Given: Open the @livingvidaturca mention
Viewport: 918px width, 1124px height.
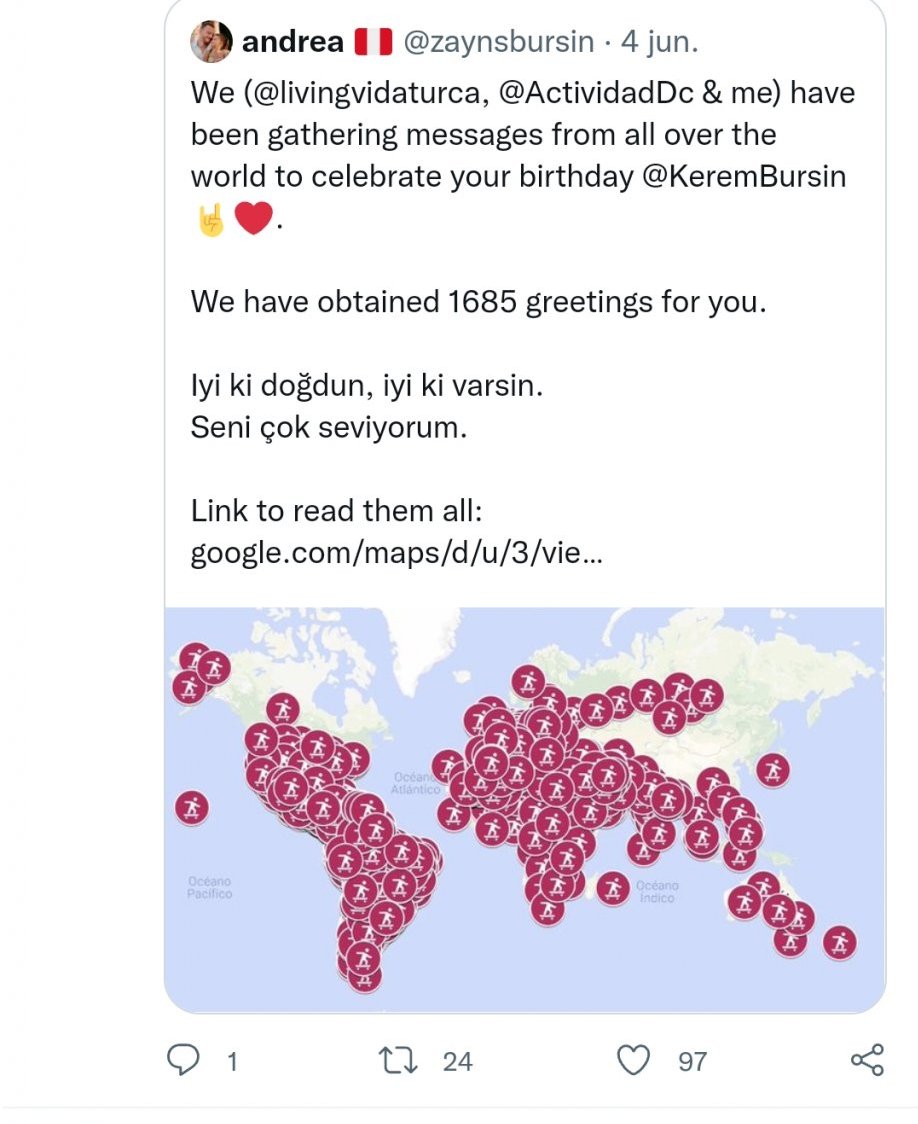Looking at the screenshot, I should (x=367, y=93).
